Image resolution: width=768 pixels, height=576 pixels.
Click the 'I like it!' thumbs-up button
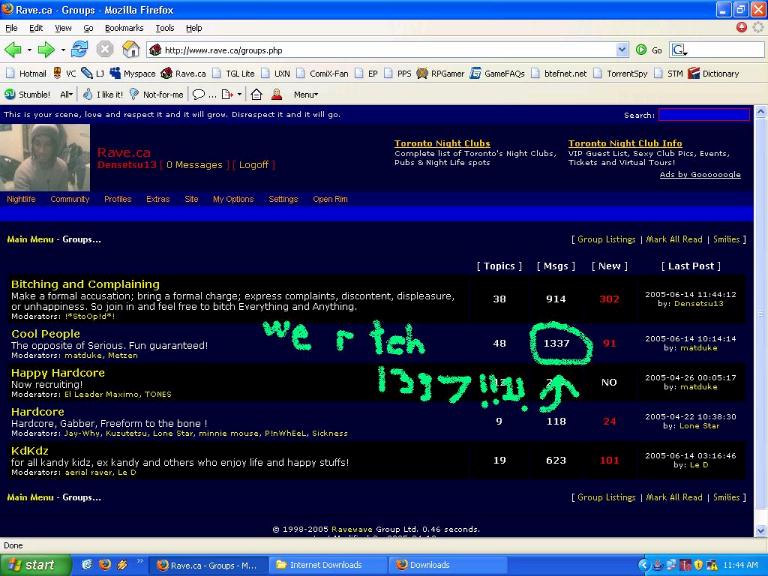(103, 95)
